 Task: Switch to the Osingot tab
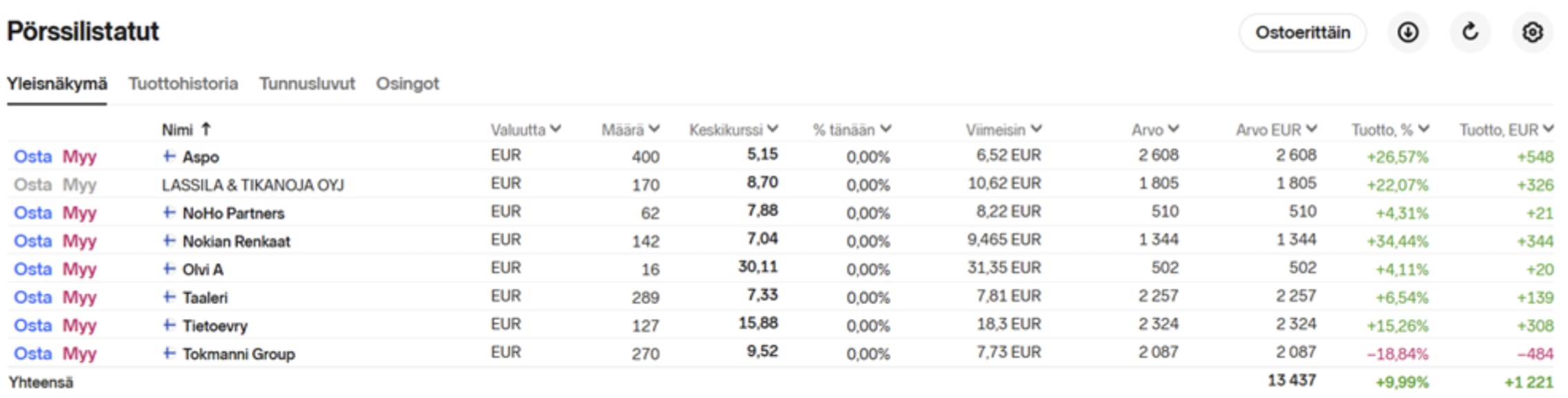[x=407, y=84]
